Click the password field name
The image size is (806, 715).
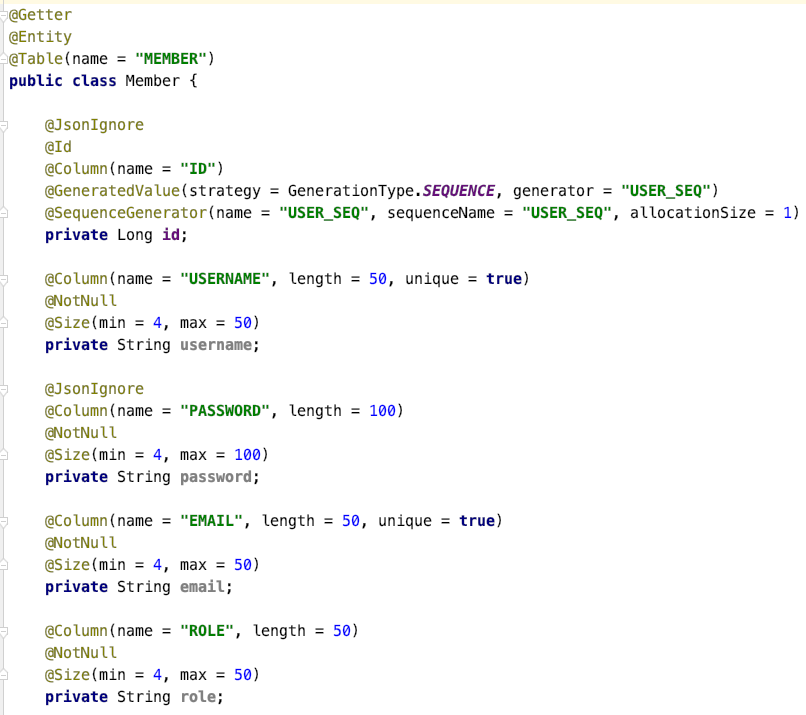(216, 477)
